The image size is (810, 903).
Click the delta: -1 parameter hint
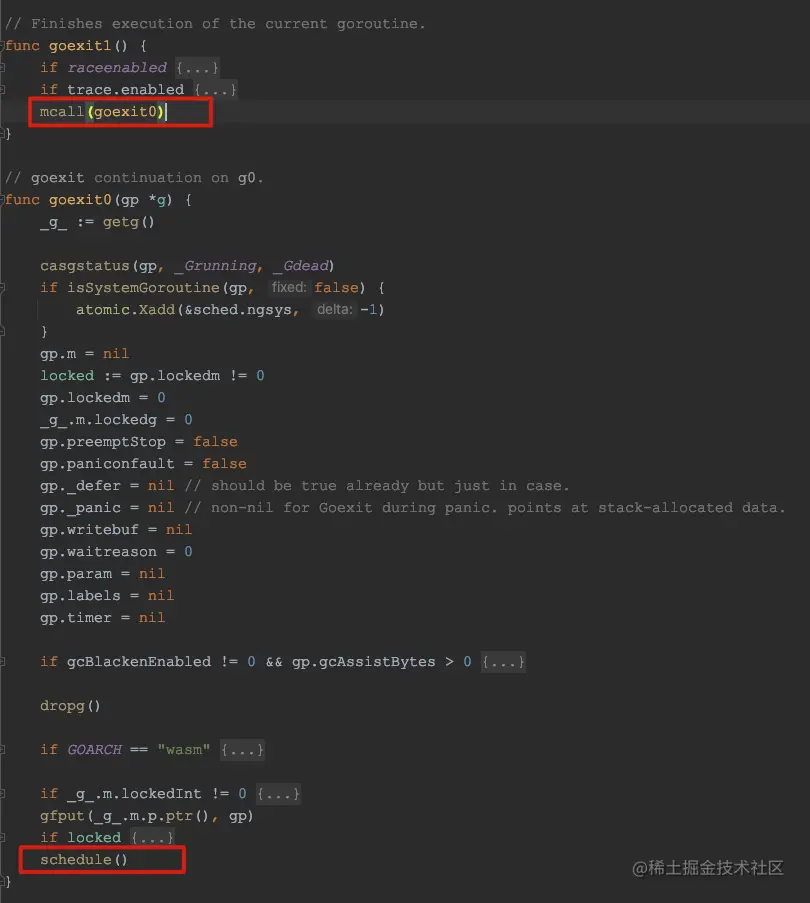tap(340, 309)
